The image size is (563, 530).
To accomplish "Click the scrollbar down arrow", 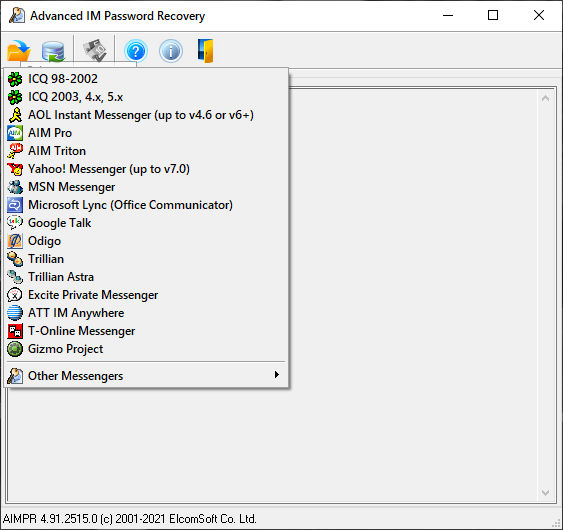I will click(x=545, y=492).
